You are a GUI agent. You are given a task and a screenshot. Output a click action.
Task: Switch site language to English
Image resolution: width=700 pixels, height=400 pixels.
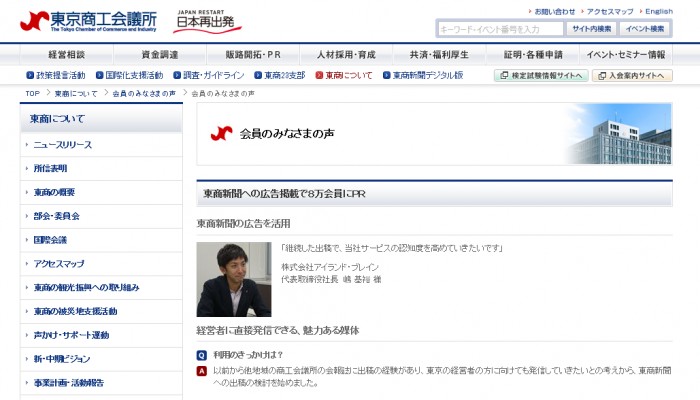pyautogui.click(x=657, y=11)
